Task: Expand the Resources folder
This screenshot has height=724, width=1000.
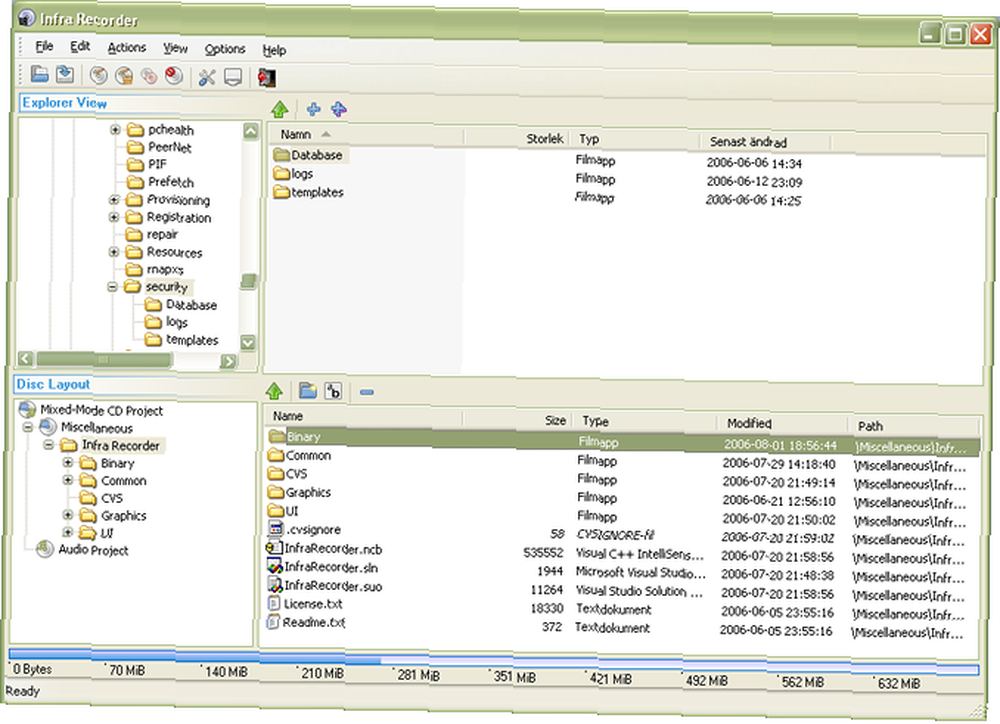Action: [114, 252]
